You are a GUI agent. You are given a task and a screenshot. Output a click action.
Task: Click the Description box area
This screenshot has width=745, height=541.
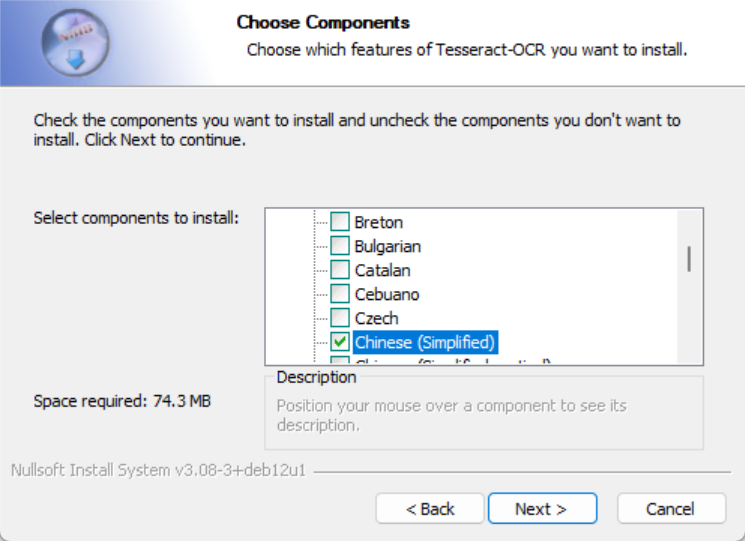pyautogui.click(x=484, y=415)
